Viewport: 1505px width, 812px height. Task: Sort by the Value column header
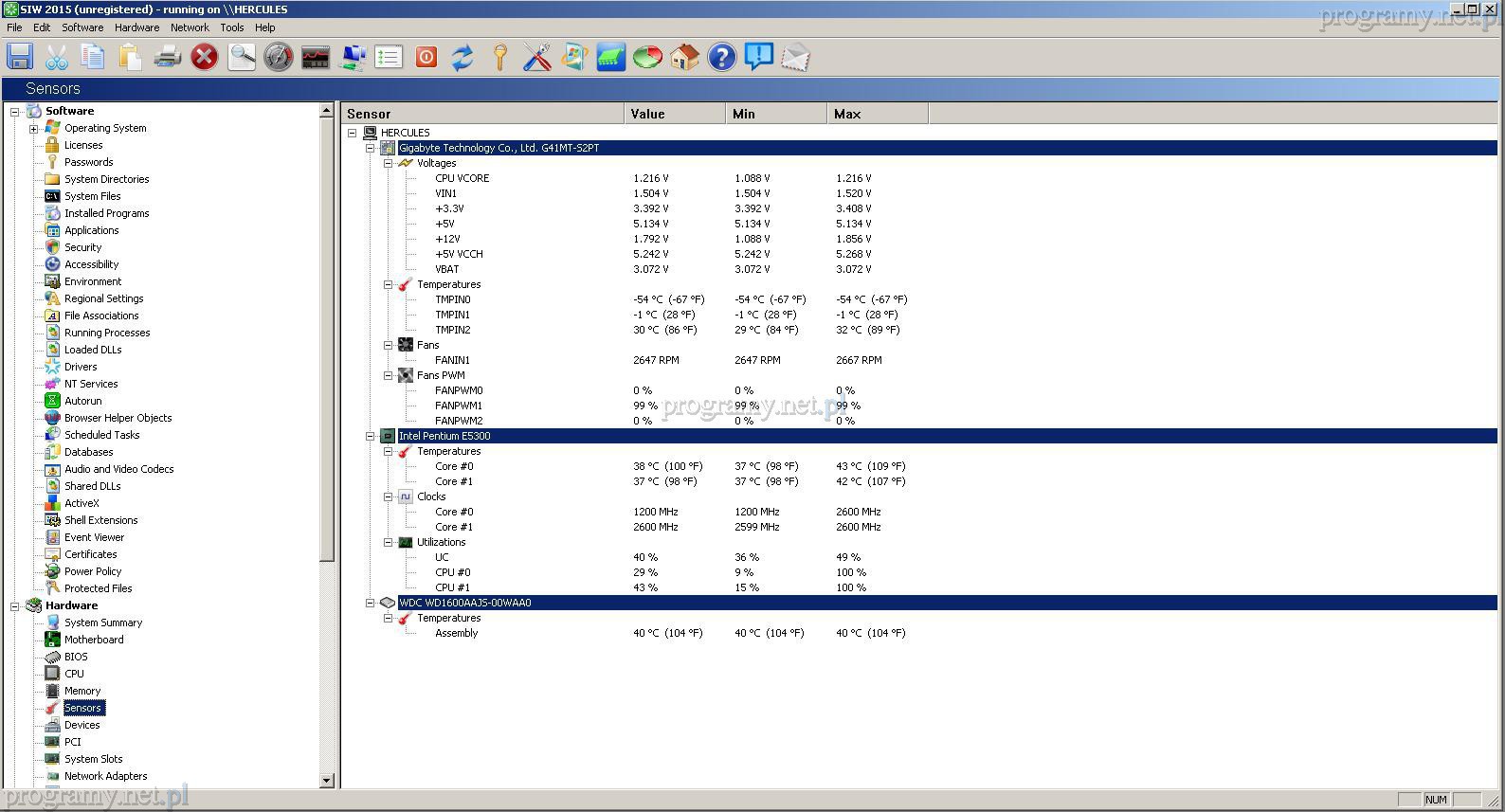(x=674, y=114)
